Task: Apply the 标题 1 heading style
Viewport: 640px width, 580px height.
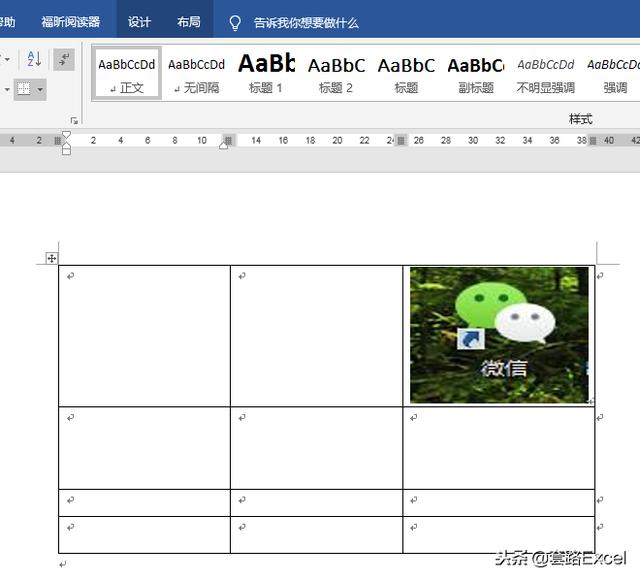Action: click(266, 74)
